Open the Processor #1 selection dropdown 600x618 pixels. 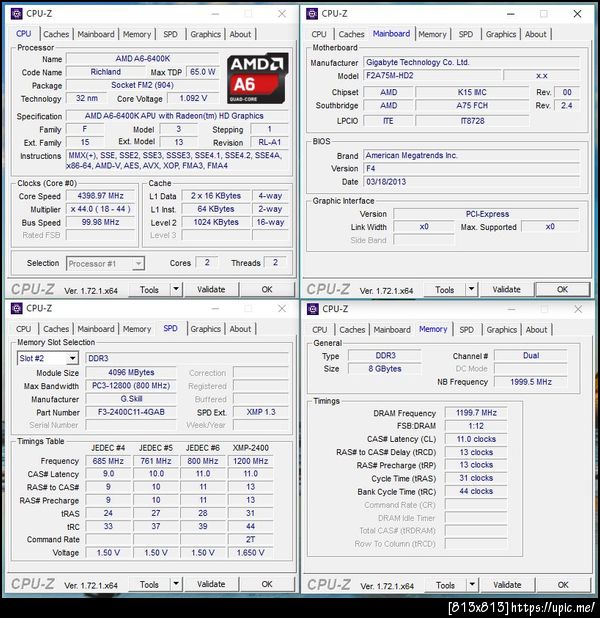138,263
